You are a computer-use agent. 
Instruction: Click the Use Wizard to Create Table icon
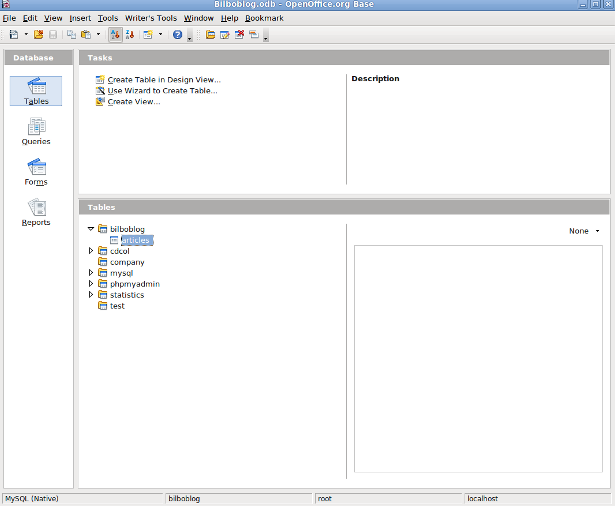coord(100,91)
